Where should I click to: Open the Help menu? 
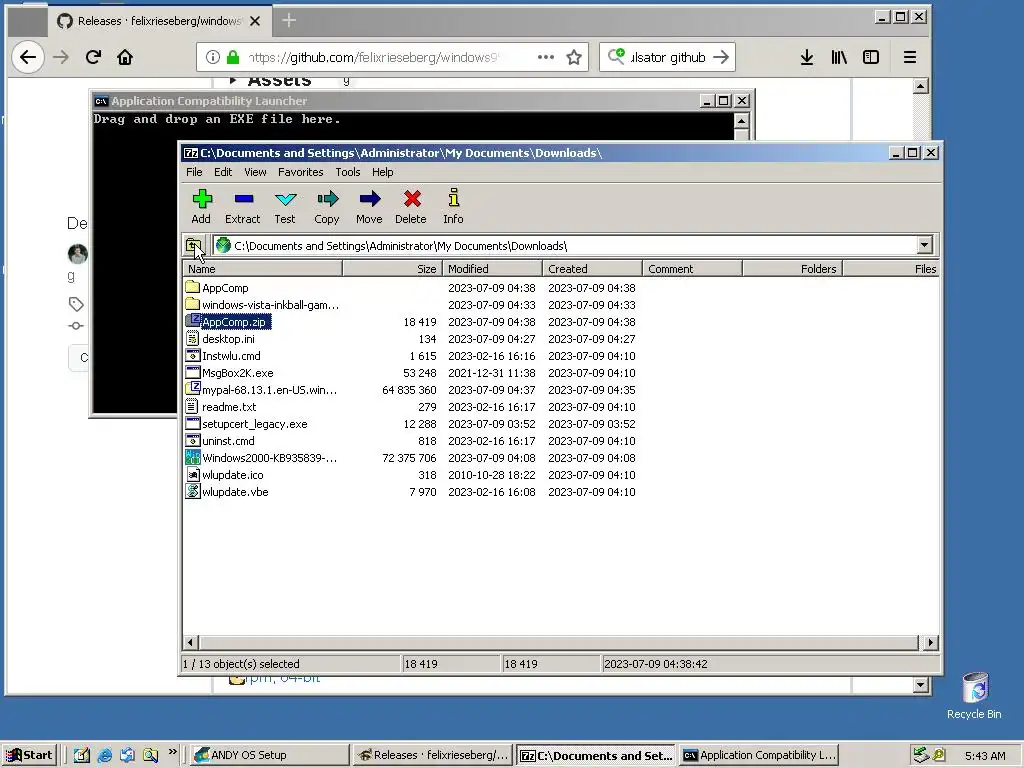point(383,172)
